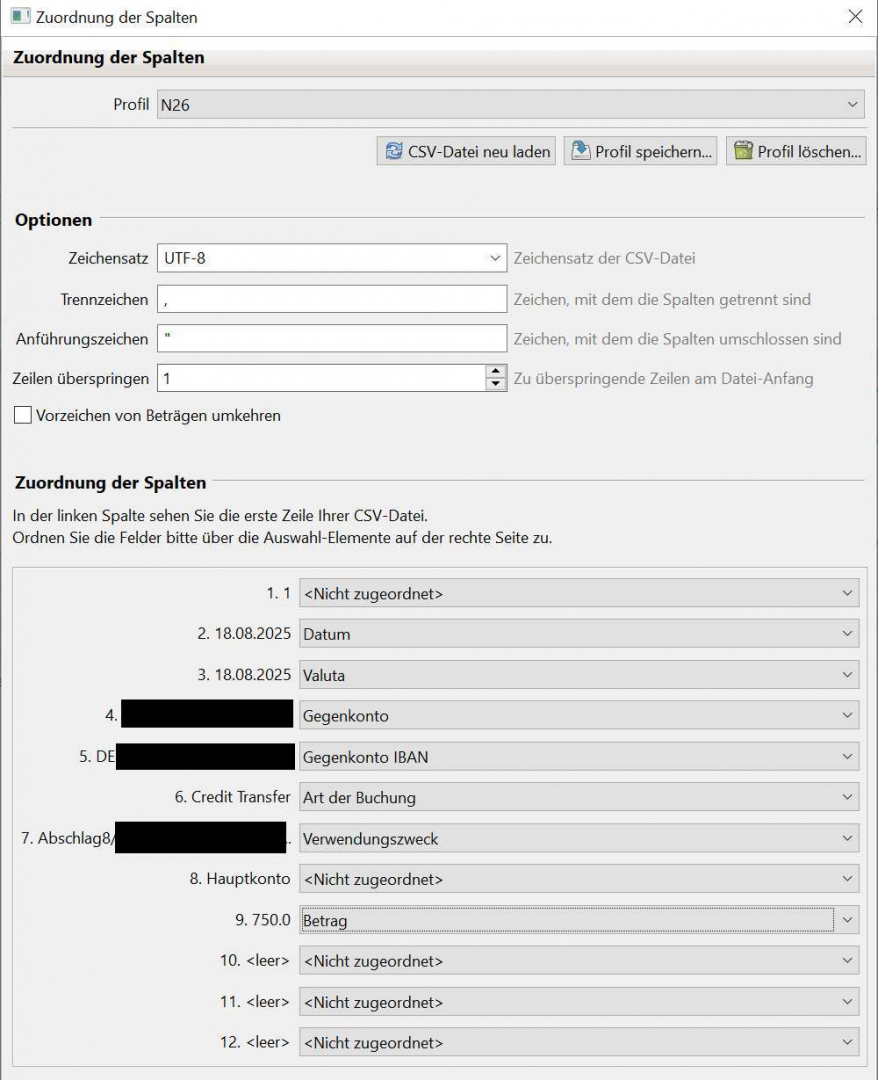Open the Gegenkonto IBAN assignment dropdown
Image resolution: width=878 pixels, height=1080 pixels.
[x=579, y=757]
